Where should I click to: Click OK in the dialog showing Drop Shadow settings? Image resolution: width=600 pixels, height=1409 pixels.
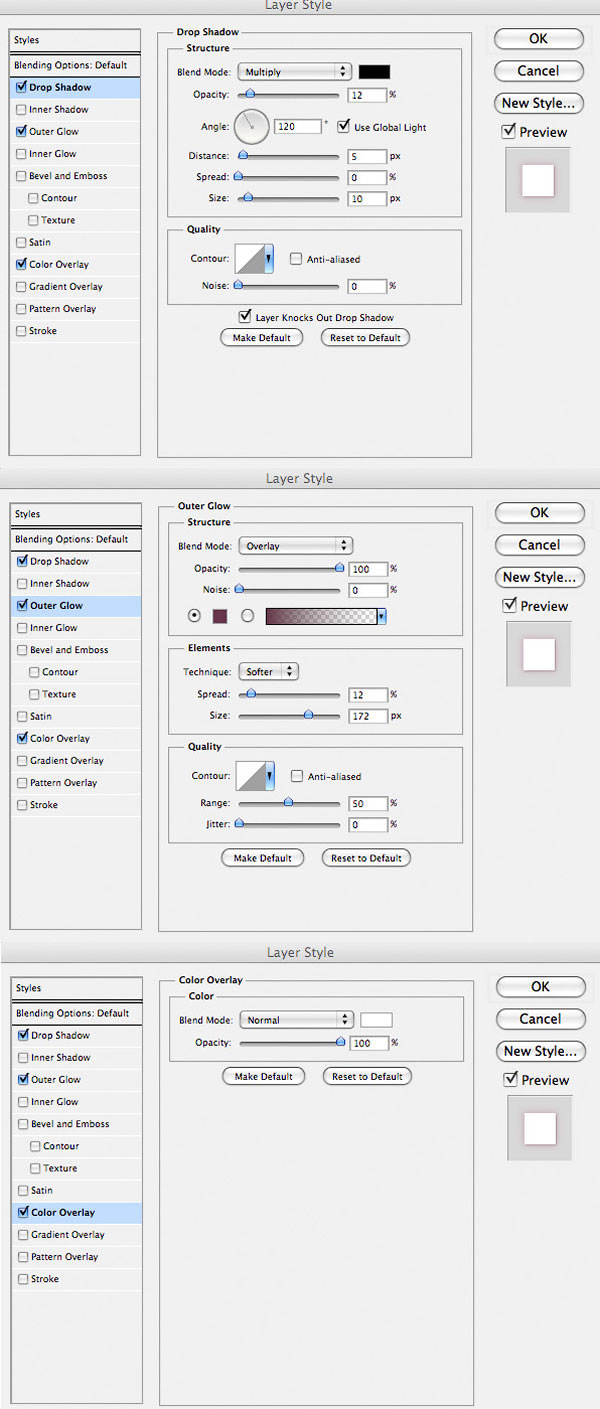pos(538,38)
